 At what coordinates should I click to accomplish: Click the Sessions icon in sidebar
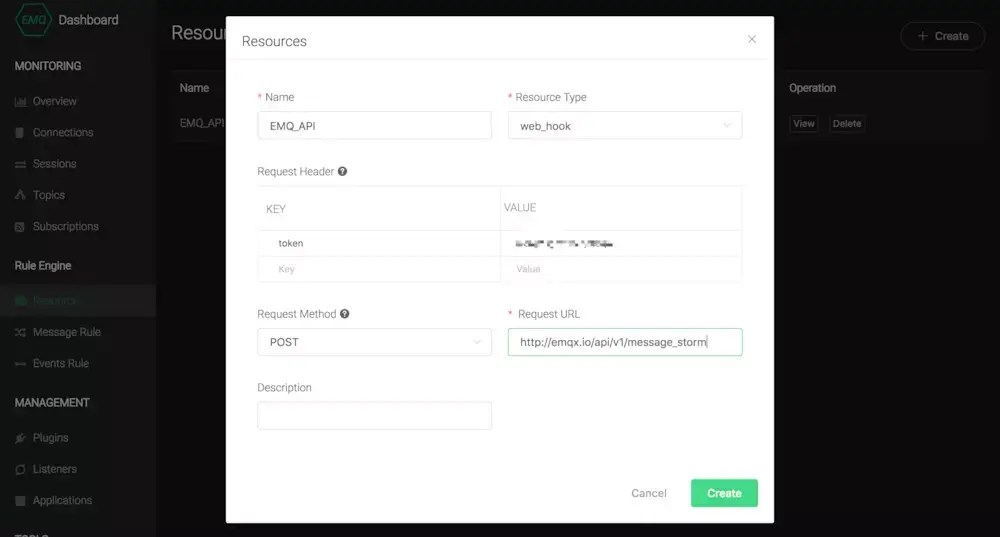[20, 164]
